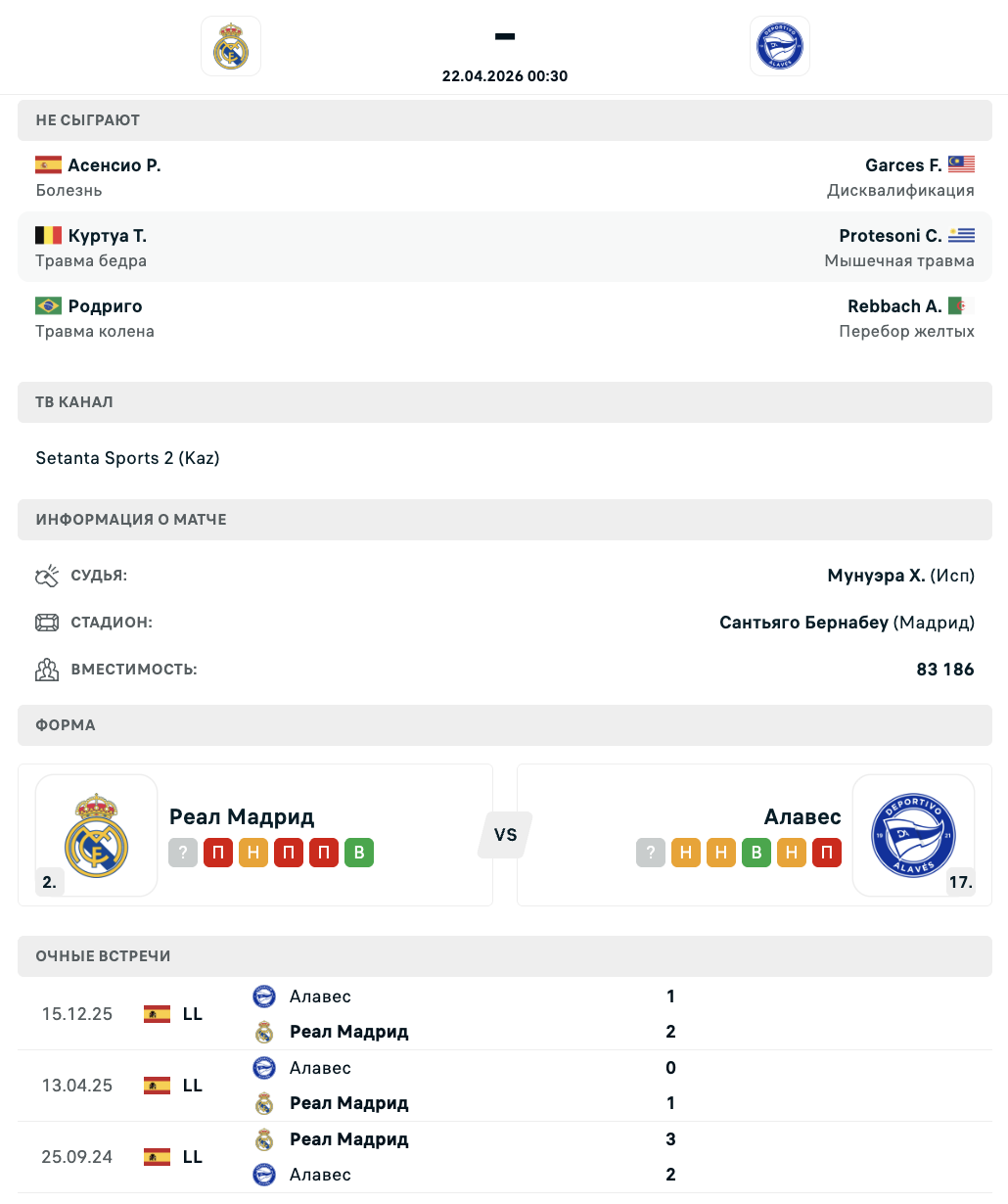Click Real Madrid's green В form badge
The height and width of the screenshot is (1204, 1008).
pos(359,853)
